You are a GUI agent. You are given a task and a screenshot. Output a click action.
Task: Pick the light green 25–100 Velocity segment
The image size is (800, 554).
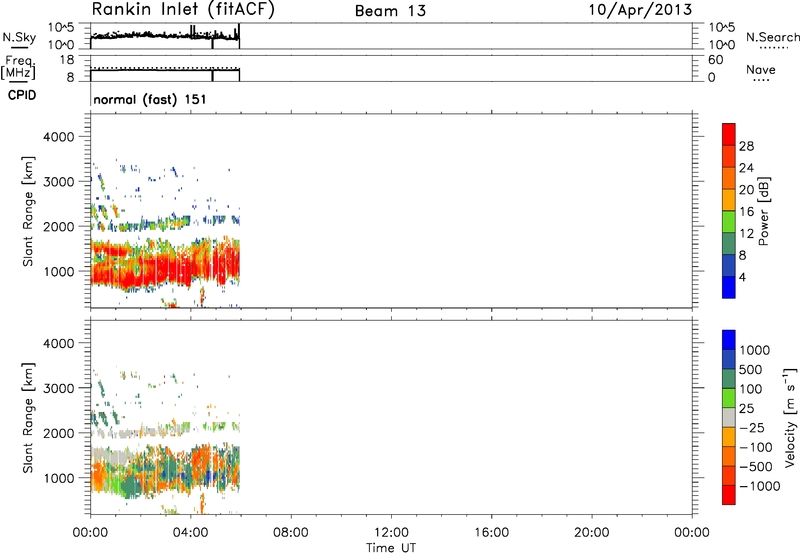pos(729,398)
